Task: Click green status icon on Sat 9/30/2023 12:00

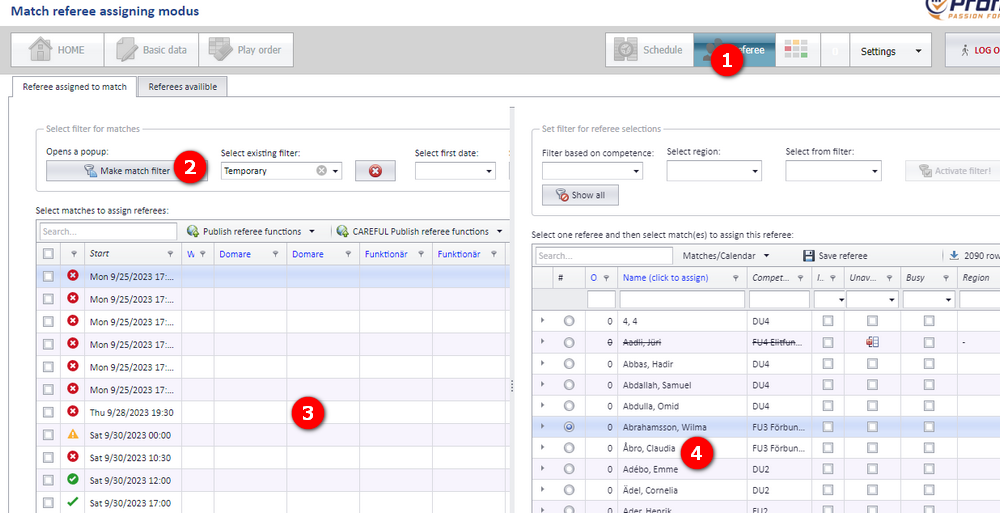Action: pyautogui.click(x=73, y=479)
